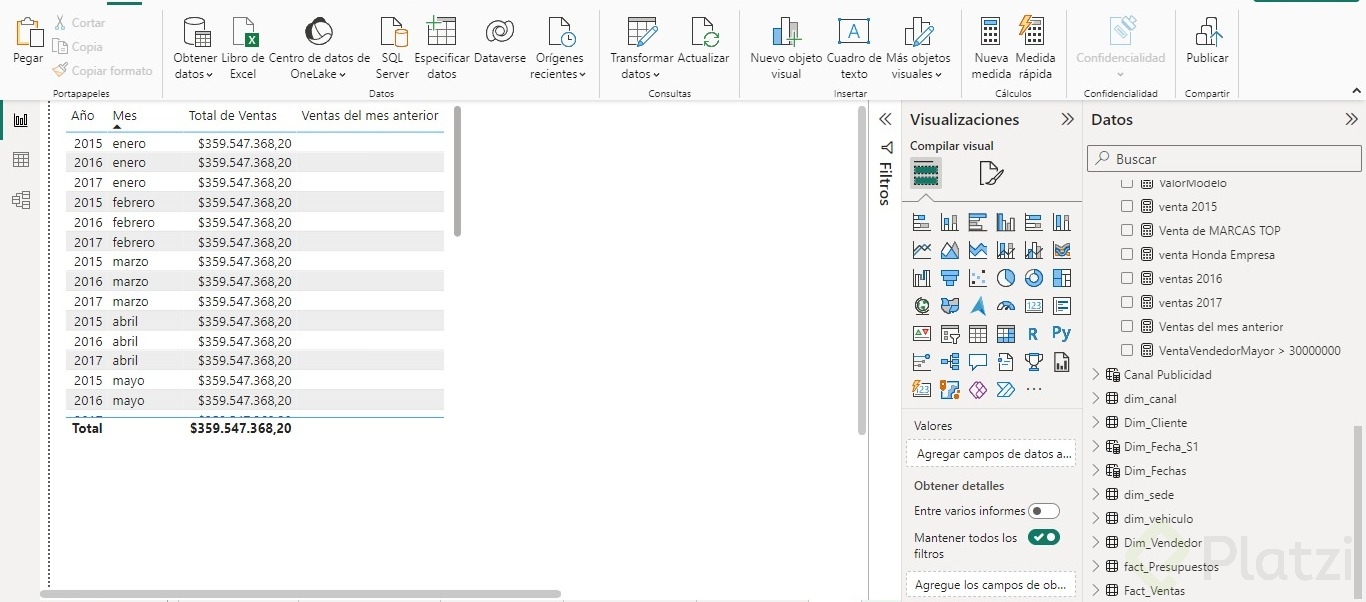Expand the dim_sede table
This screenshot has height=602, width=1366.
tap(1096, 495)
